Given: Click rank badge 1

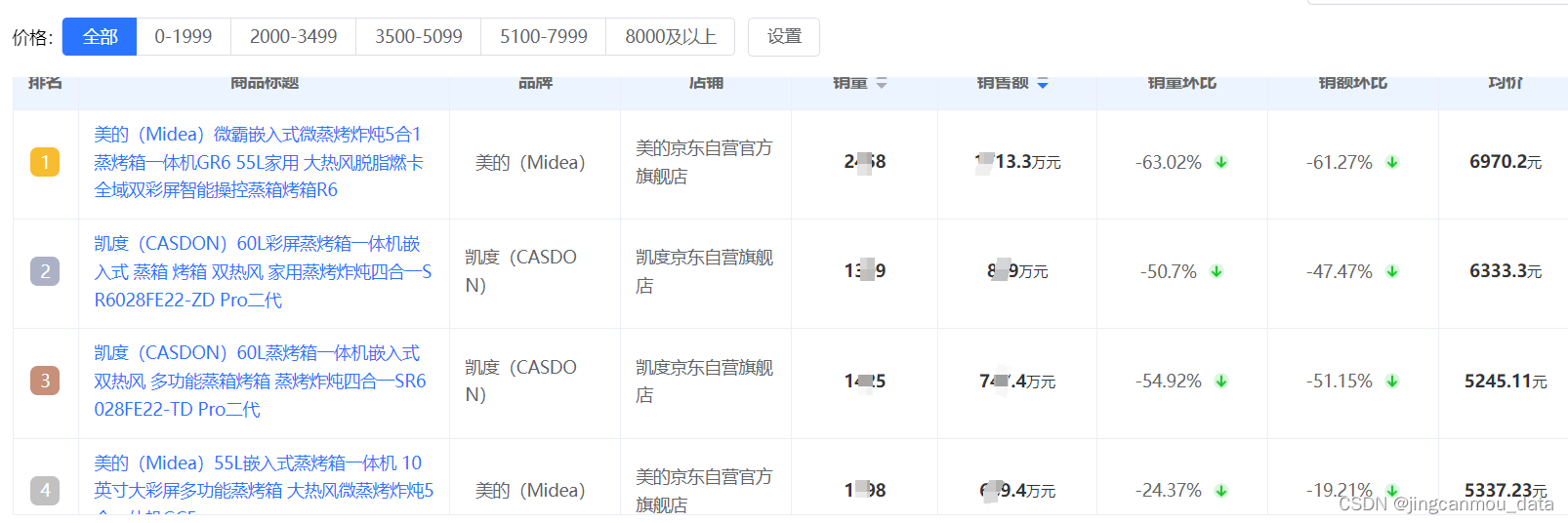Looking at the screenshot, I should click(x=45, y=162).
